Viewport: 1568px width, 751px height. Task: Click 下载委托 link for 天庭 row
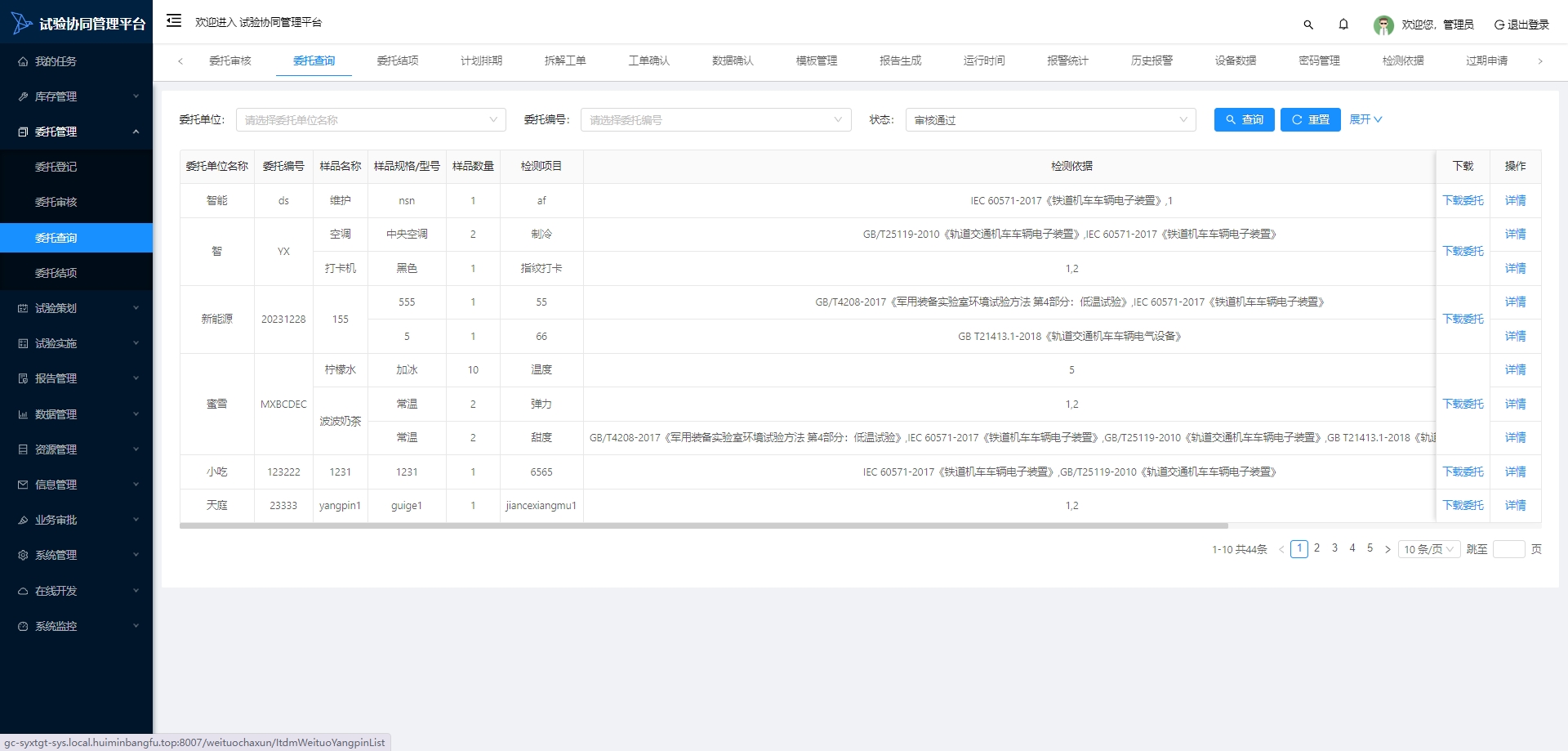(1463, 506)
